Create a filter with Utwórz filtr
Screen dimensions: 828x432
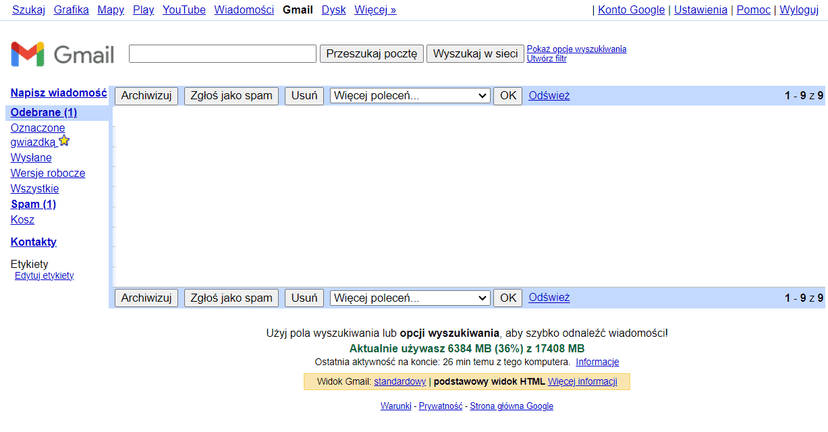pyautogui.click(x=547, y=58)
